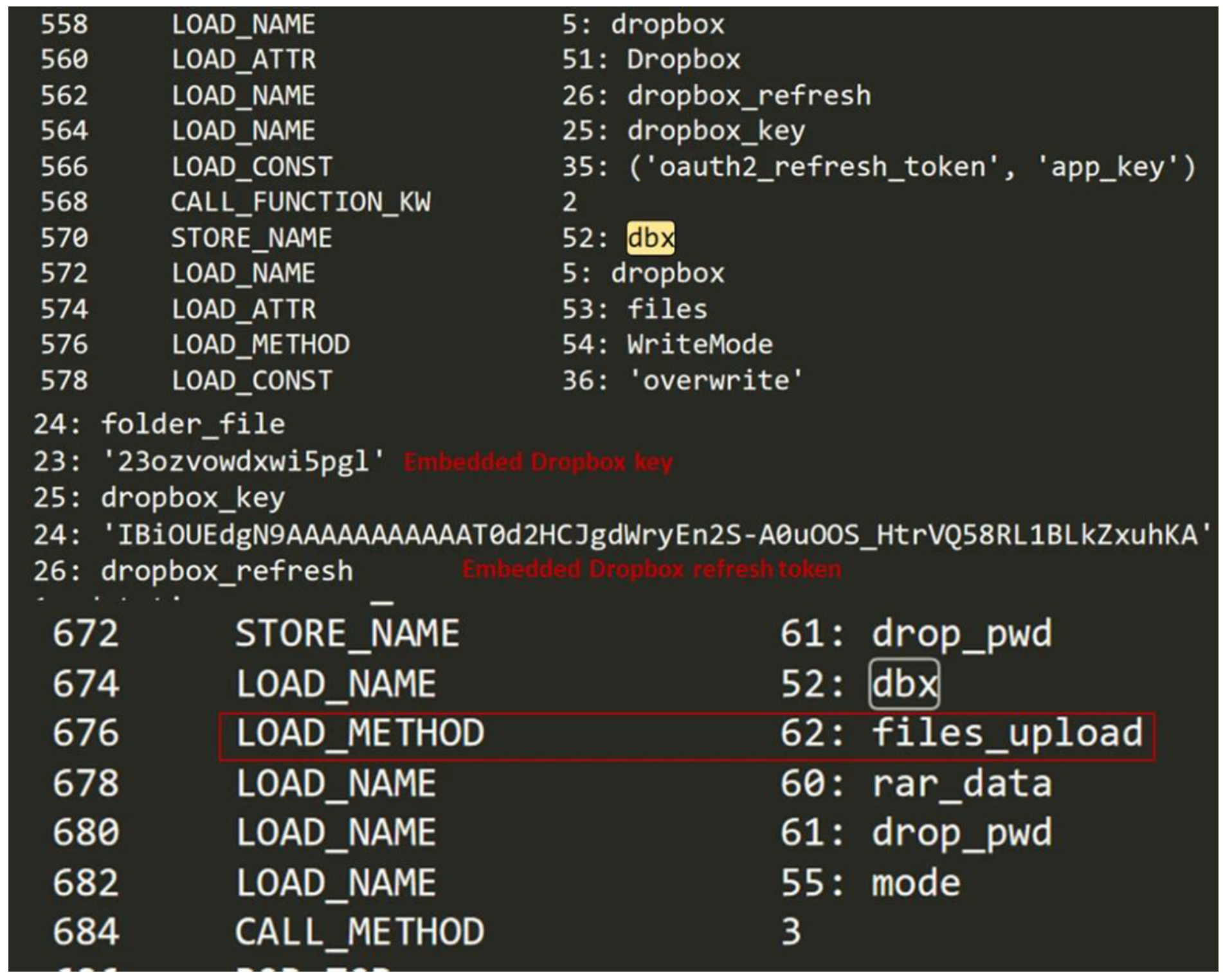The image size is (1223, 980).
Task: Click the red 'Embedded Dropbox key' annotation
Action: pos(538,462)
